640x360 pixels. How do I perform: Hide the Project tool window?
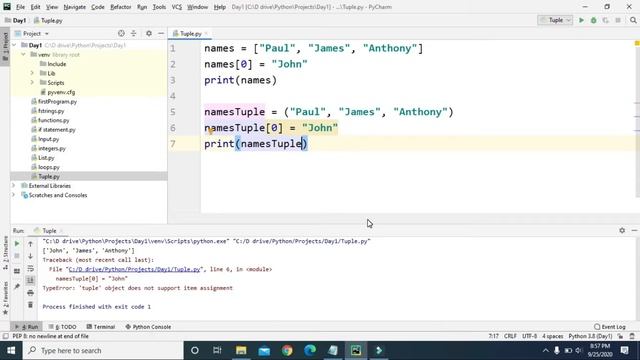161,33
